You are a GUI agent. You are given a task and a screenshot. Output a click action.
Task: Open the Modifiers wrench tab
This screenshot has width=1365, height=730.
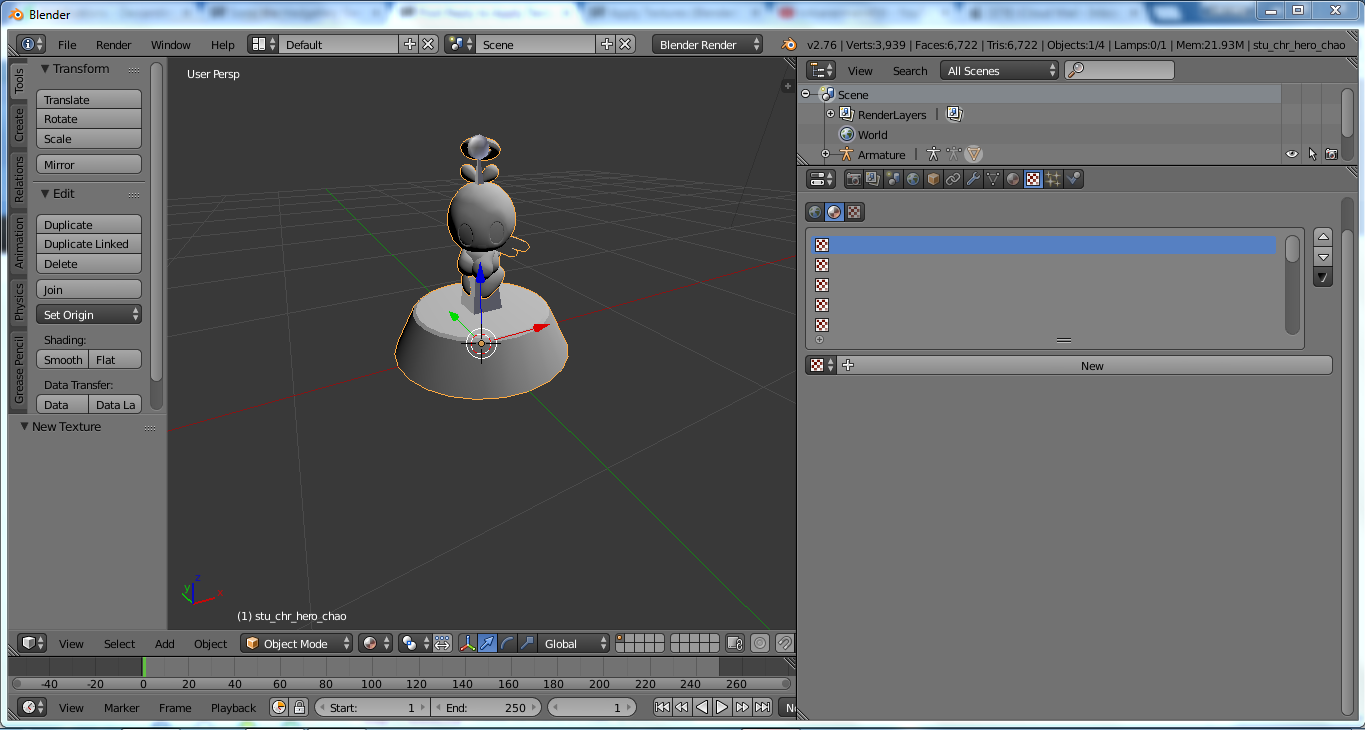[973, 179]
